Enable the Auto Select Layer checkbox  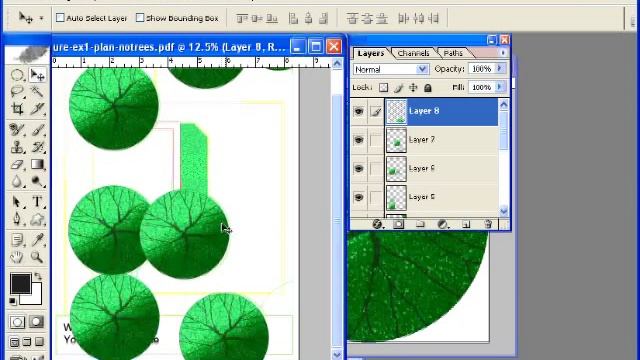click(x=60, y=18)
